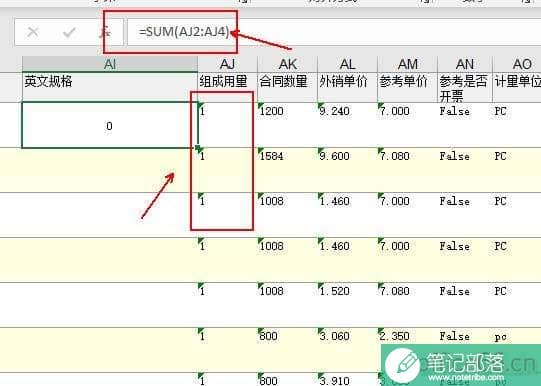Select the 英文规格 header cell
Screen dimensions: 541x386
(110, 87)
